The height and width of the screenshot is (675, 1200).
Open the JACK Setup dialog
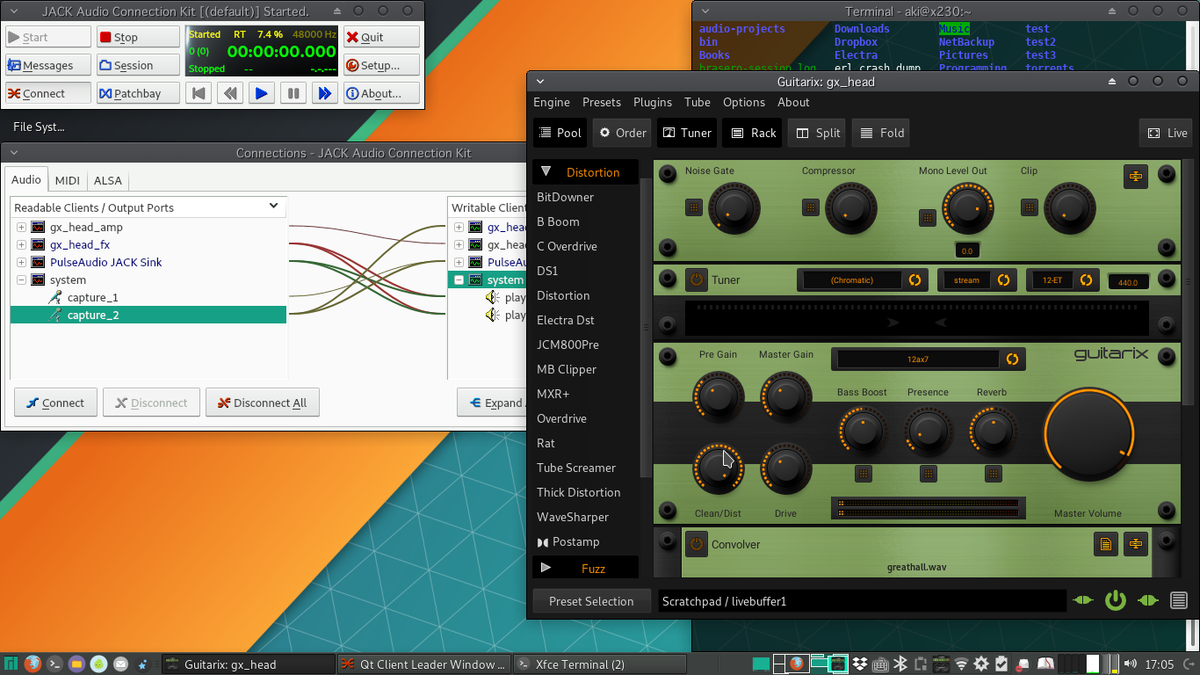click(x=381, y=65)
